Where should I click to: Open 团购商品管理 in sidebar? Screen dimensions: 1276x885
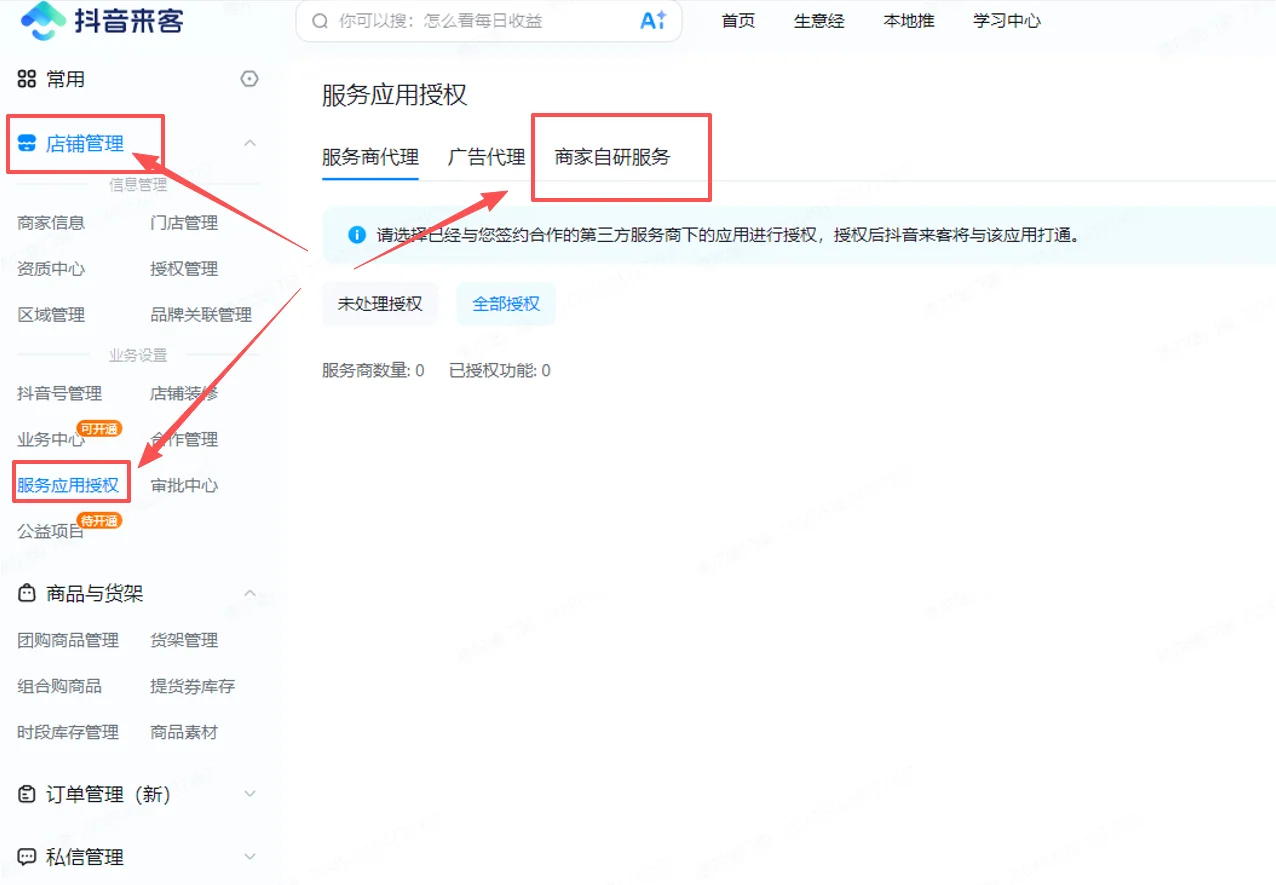(68, 640)
